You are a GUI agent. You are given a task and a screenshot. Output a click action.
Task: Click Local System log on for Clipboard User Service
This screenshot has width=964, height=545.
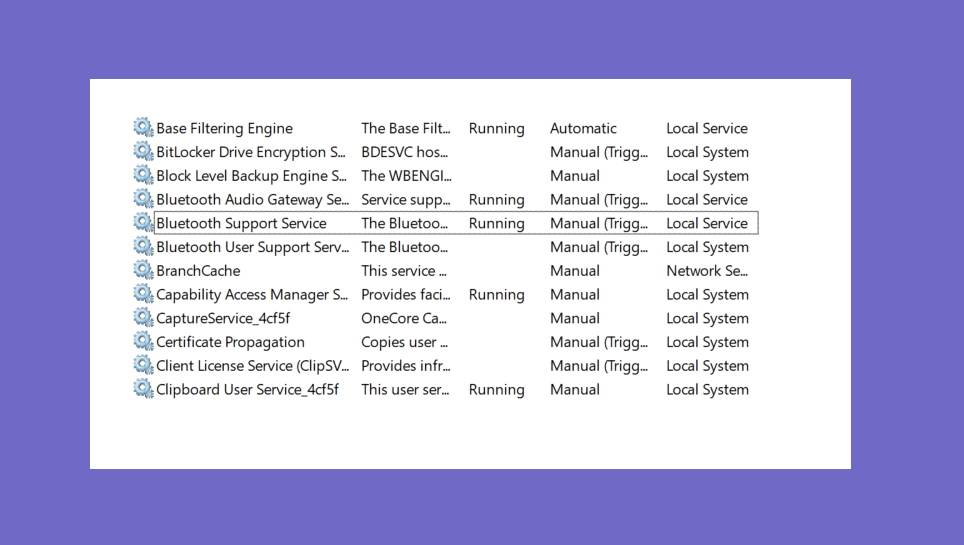(x=708, y=389)
